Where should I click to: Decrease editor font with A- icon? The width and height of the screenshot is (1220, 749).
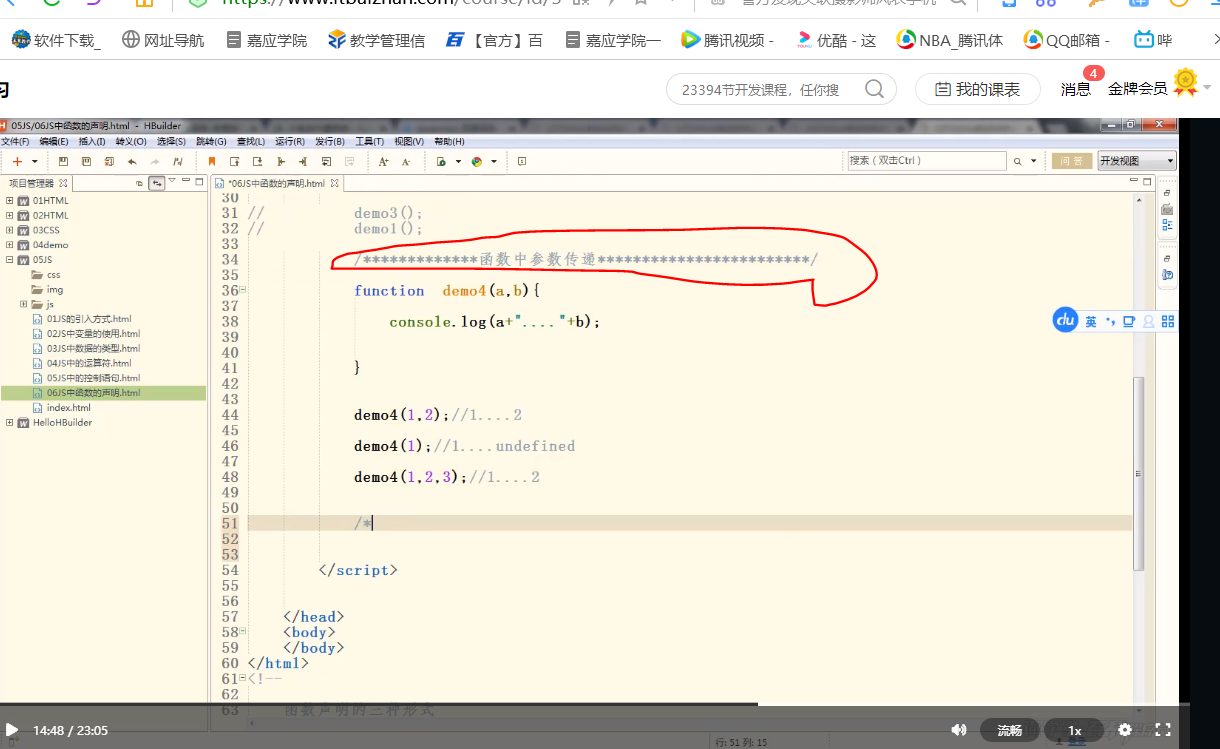405,161
